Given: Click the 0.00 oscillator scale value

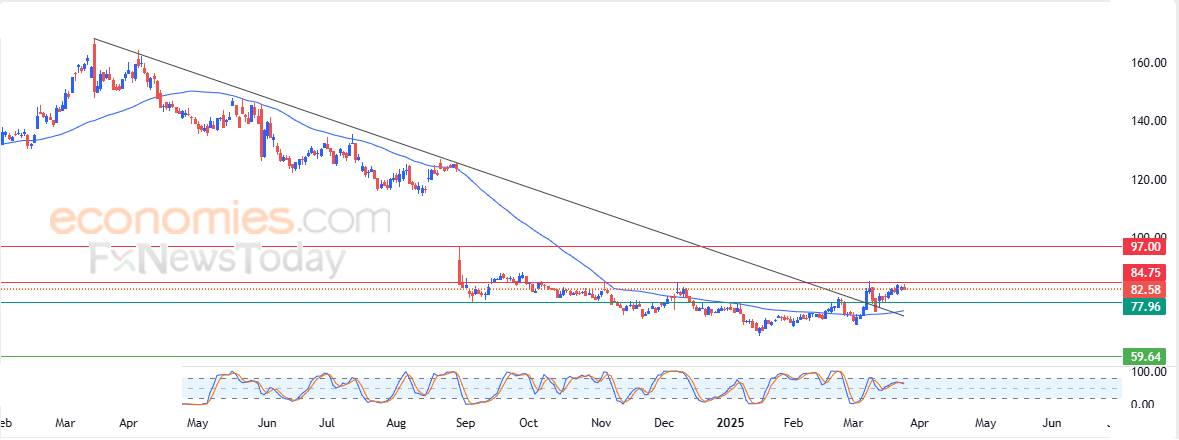Looking at the screenshot, I should point(1143,405).
